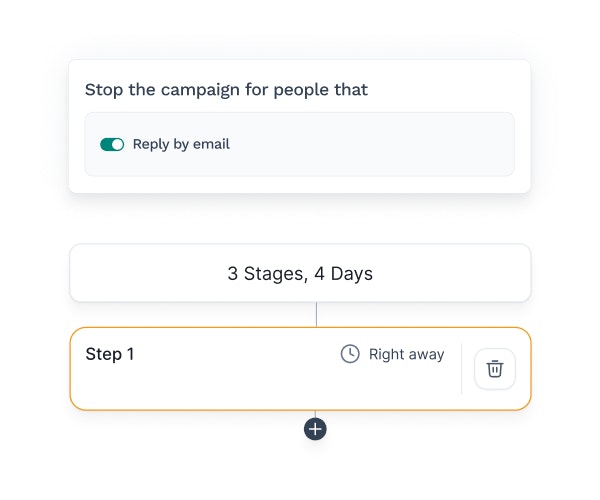Click the plus icon to add a step

(x=315, y=429)
